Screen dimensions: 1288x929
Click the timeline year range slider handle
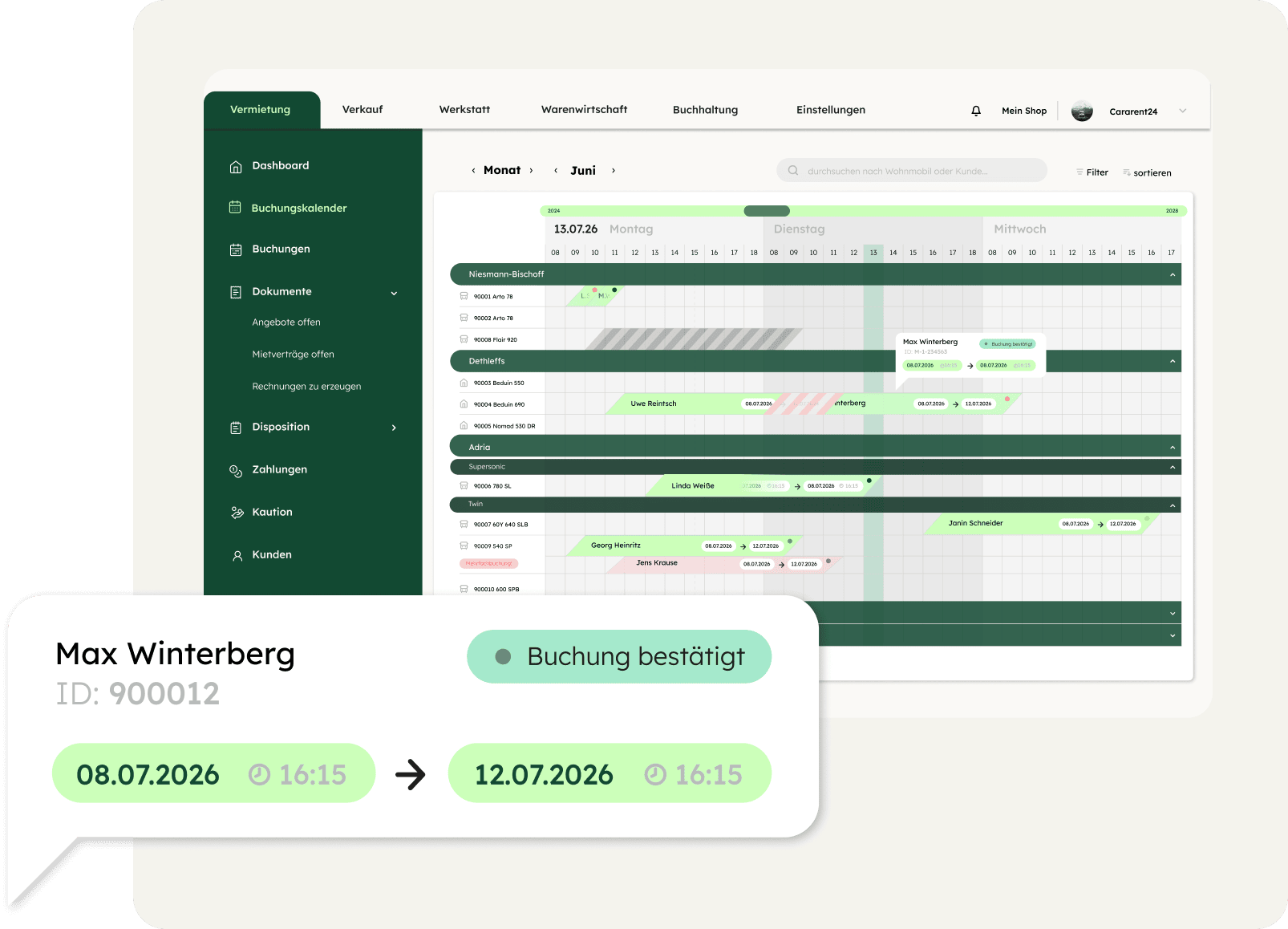pyautogui.click(x=767, y=211)
